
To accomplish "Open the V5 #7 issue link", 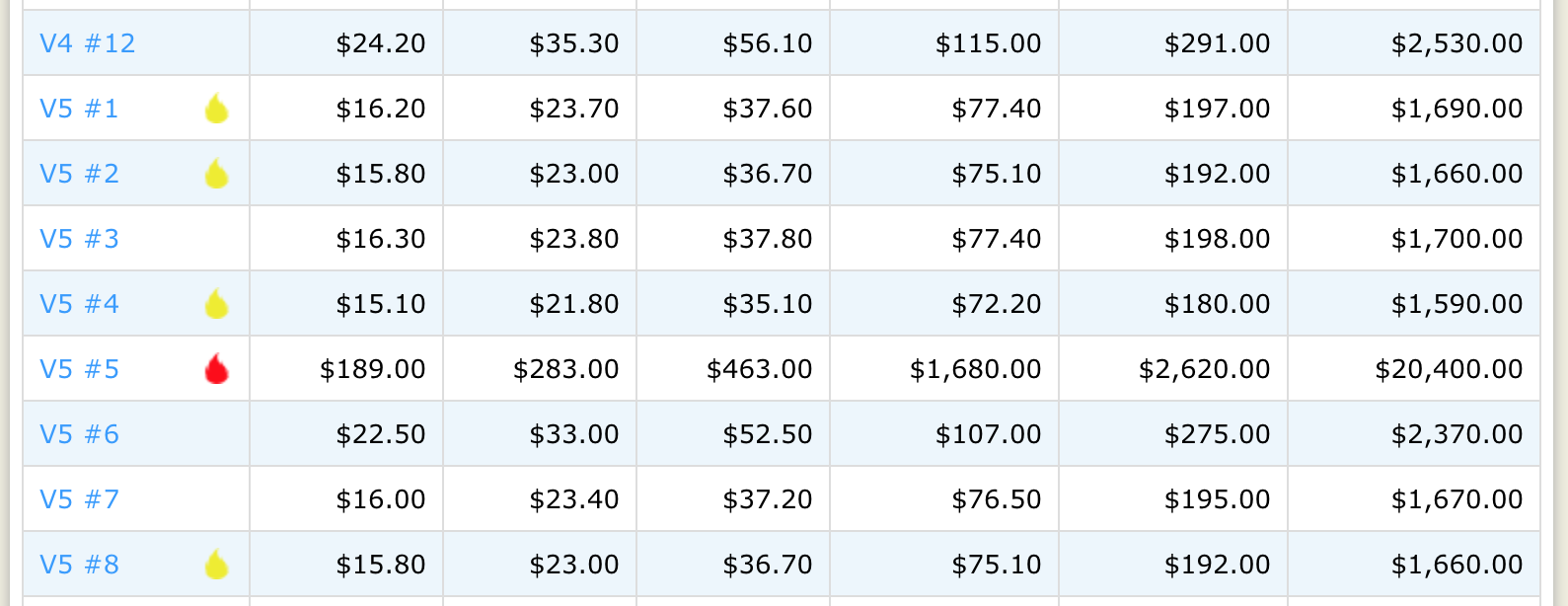I will [79, 499].
